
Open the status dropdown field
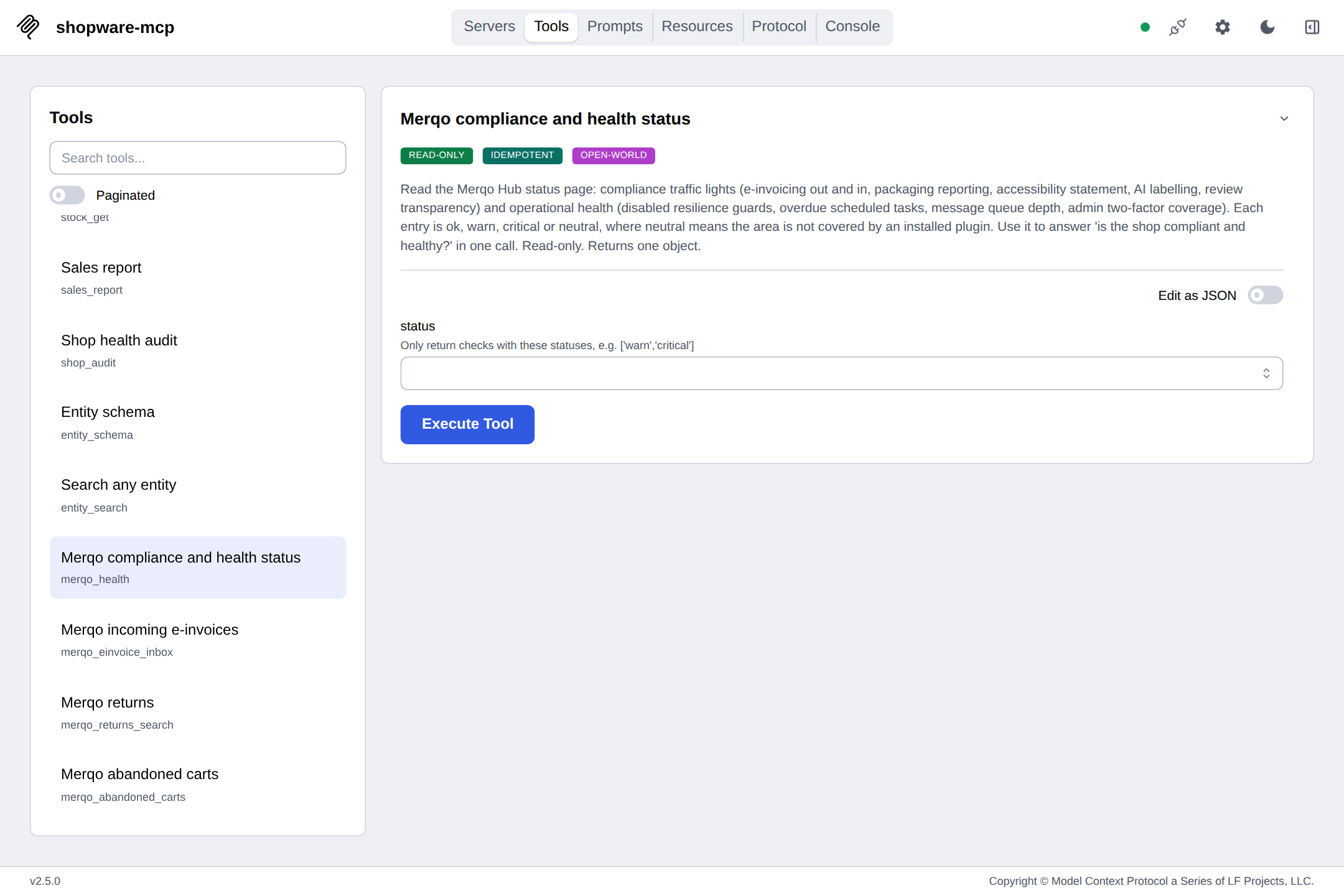pos(841,373)
